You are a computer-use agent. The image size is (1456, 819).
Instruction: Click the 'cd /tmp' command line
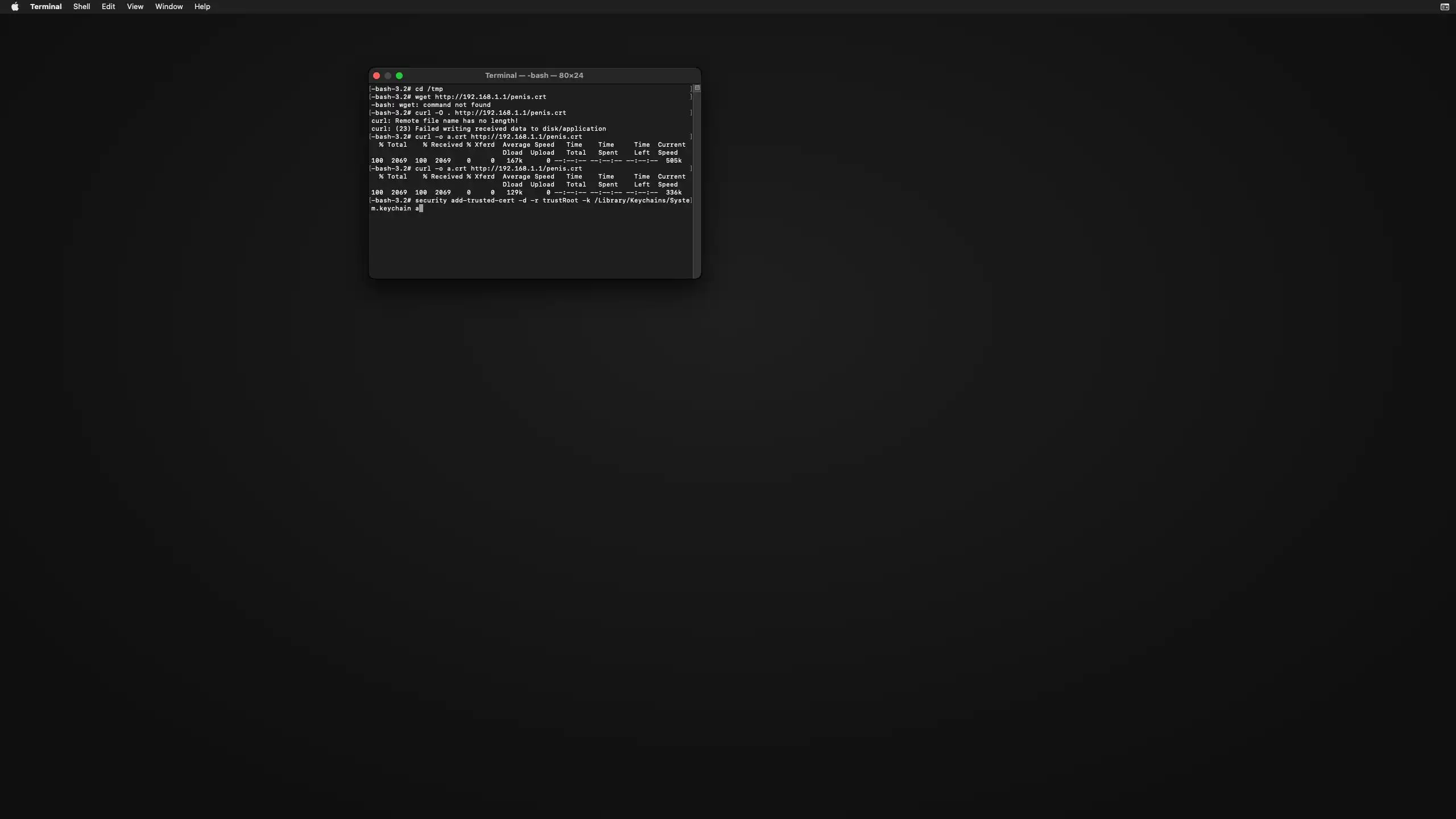coord(428,89)
